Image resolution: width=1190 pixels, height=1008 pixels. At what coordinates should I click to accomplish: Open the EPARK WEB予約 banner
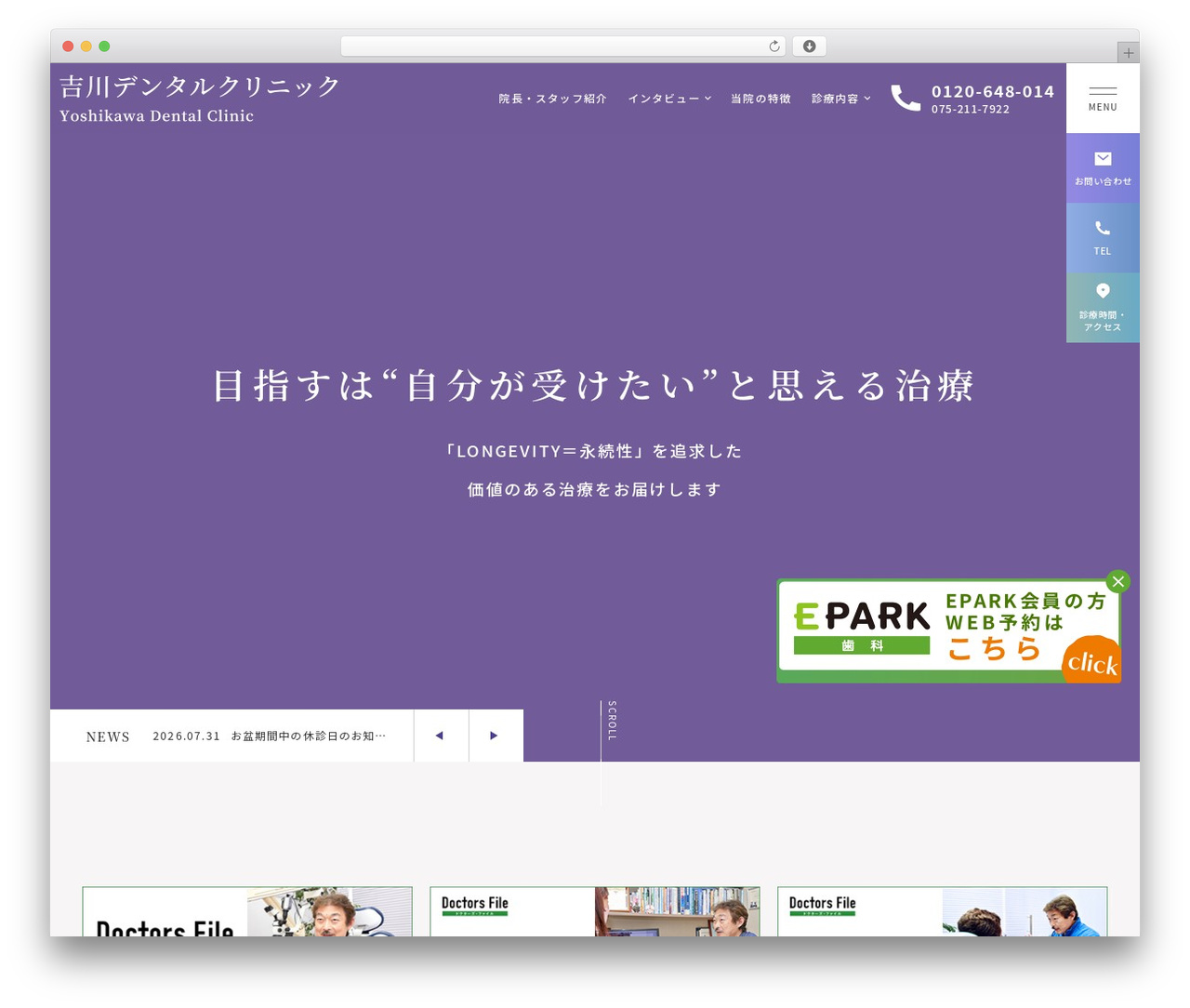point(948,631)
